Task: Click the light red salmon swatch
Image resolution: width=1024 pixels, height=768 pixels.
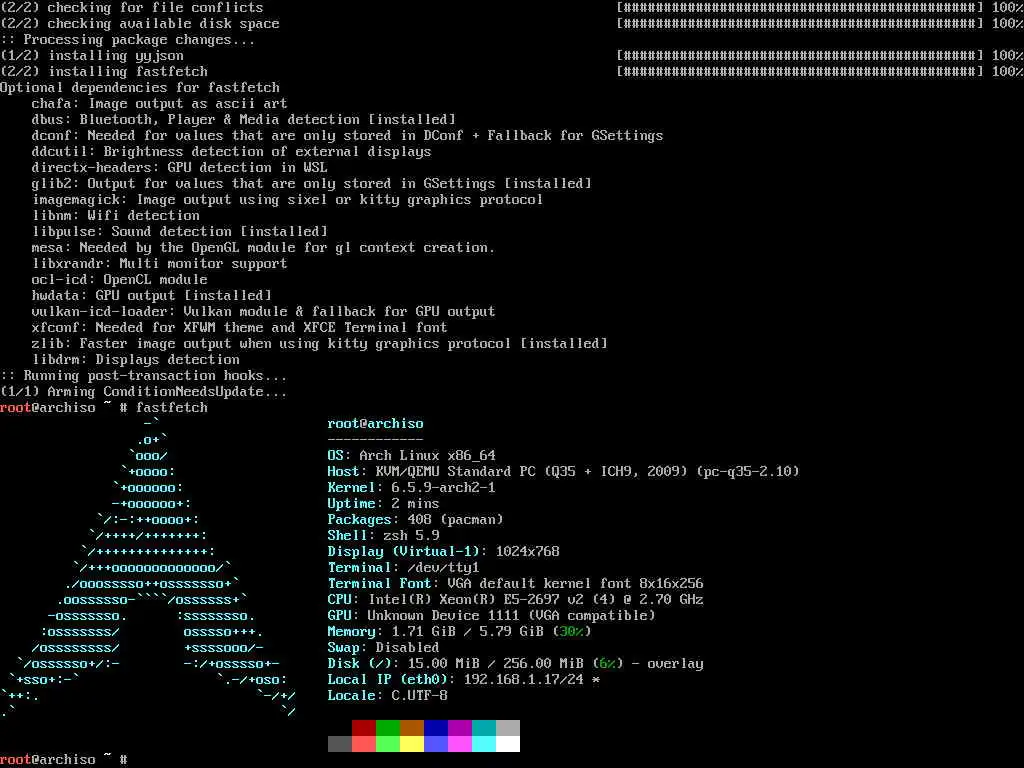Action: [x=364, y=744]
